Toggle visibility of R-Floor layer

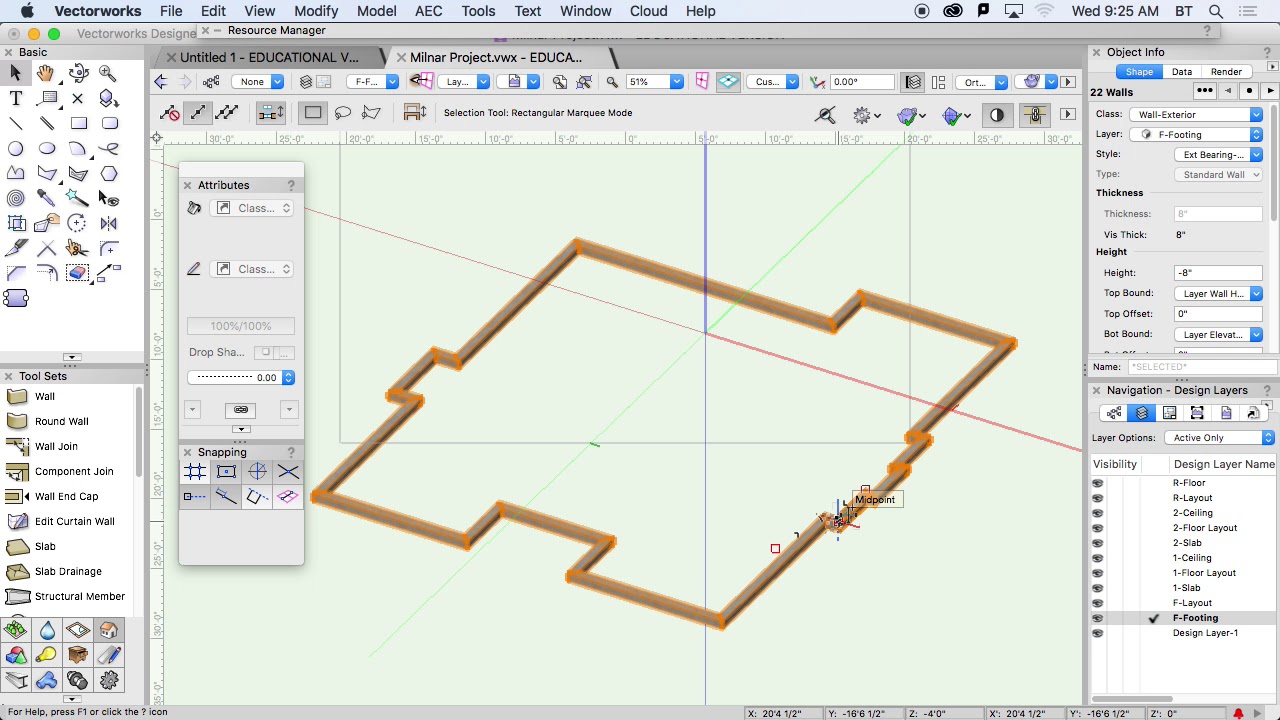point(1097,483)
